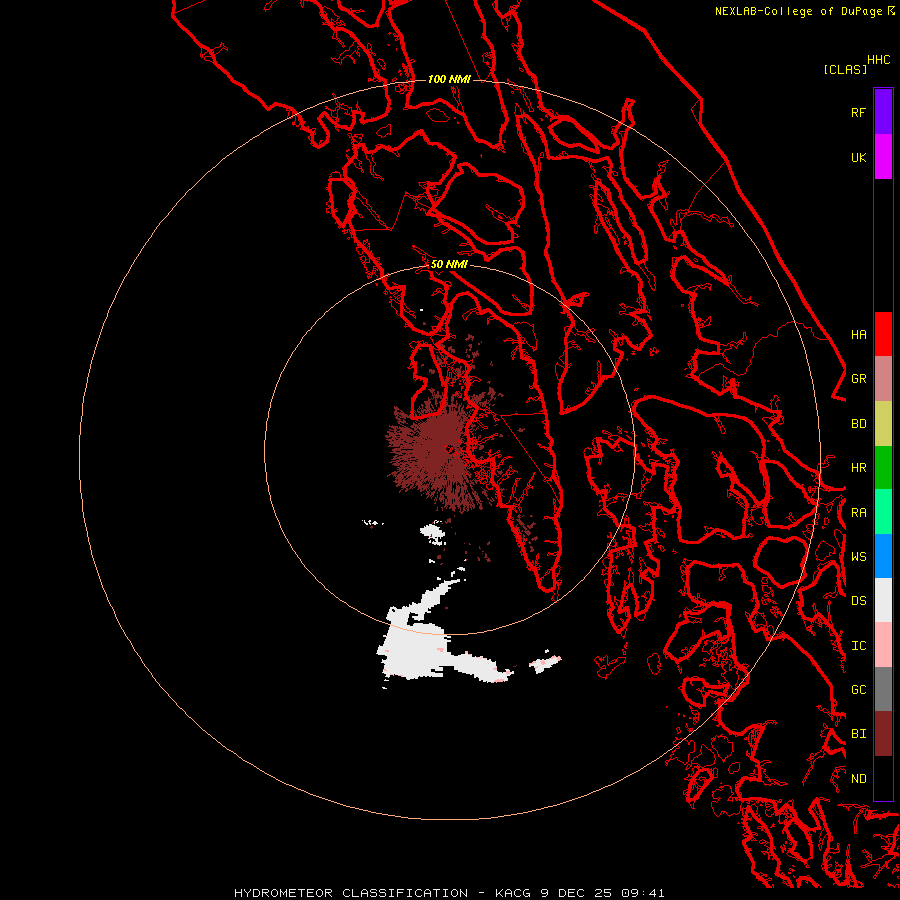Click the dark red biological echo cluster
The height and width of the screenshot is (900, 900).
pyautogui.click(x=439, y=453)
